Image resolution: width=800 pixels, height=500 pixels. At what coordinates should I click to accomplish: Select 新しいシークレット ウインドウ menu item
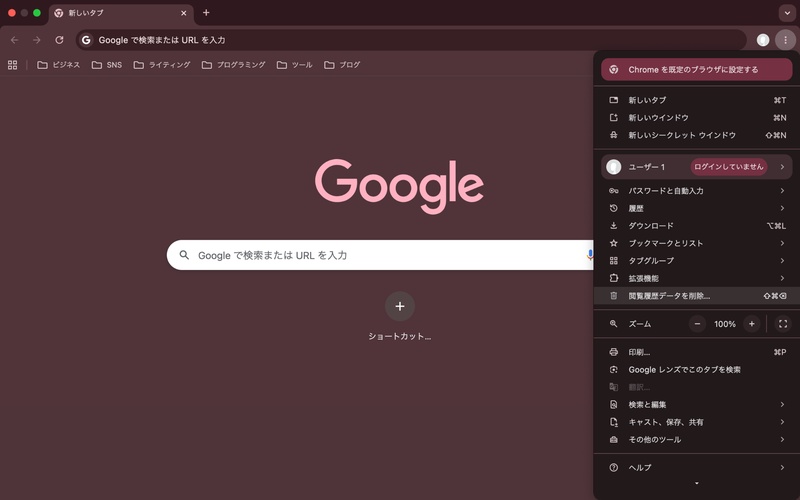[x=696, y=135]
